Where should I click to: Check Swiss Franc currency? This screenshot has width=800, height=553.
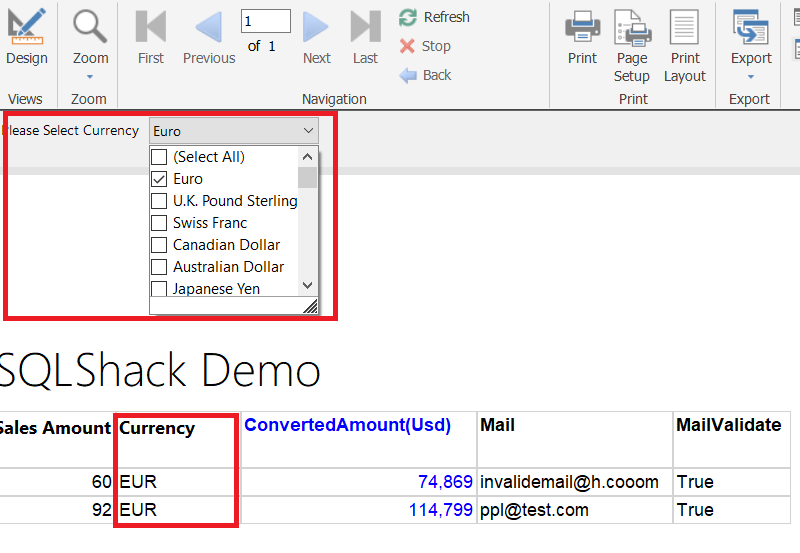tap(159, 223)
